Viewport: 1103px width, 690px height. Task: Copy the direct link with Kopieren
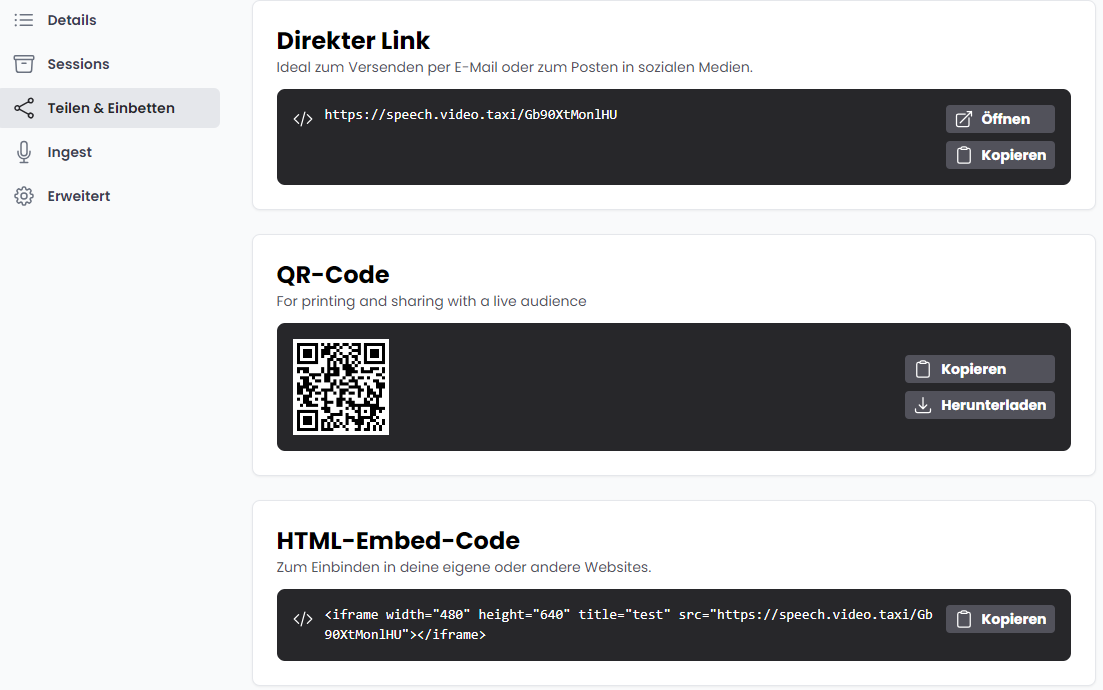tap(1000, 155)
